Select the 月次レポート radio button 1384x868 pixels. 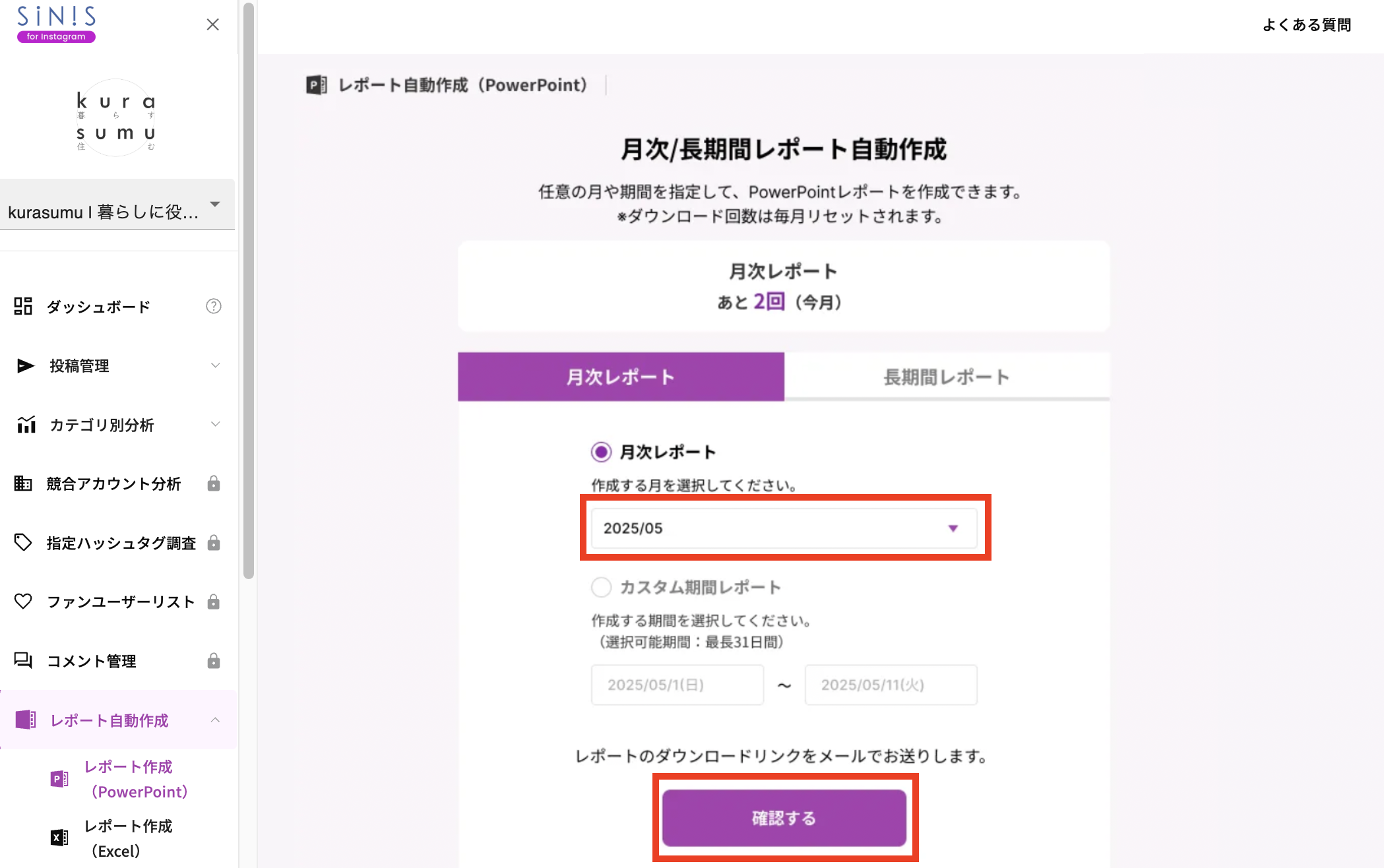[x=601, y=452]
